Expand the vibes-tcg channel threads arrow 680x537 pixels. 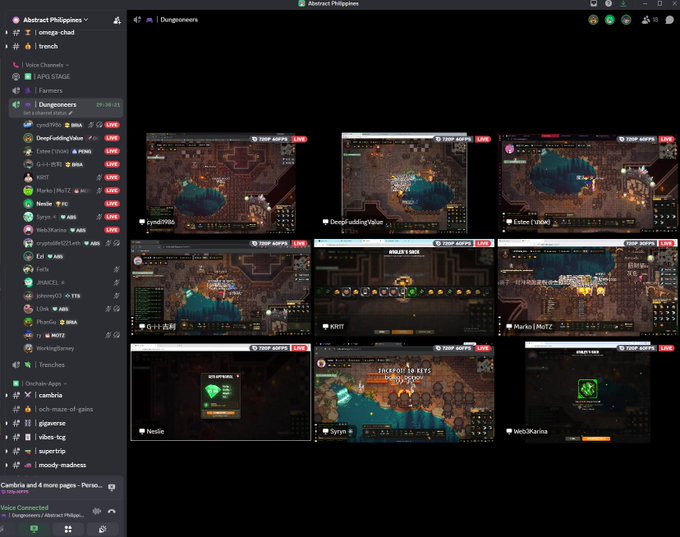(6, 437)
